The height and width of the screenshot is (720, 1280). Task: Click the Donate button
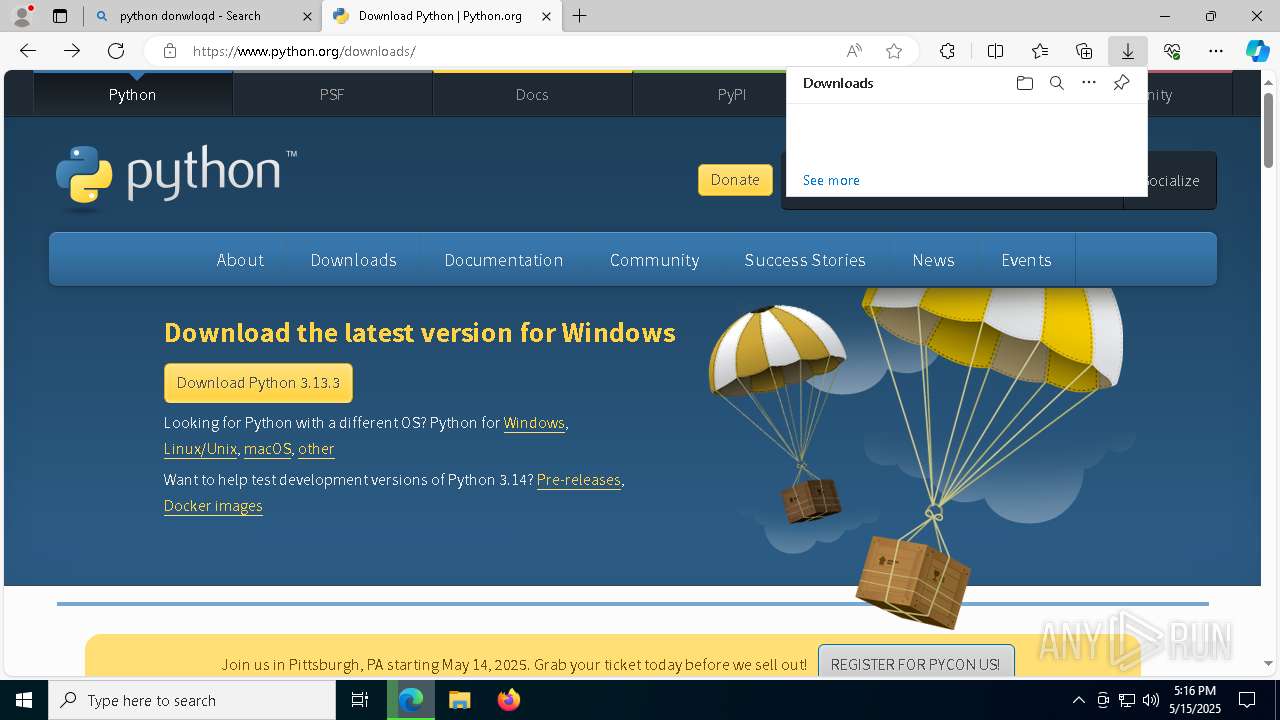735,180
